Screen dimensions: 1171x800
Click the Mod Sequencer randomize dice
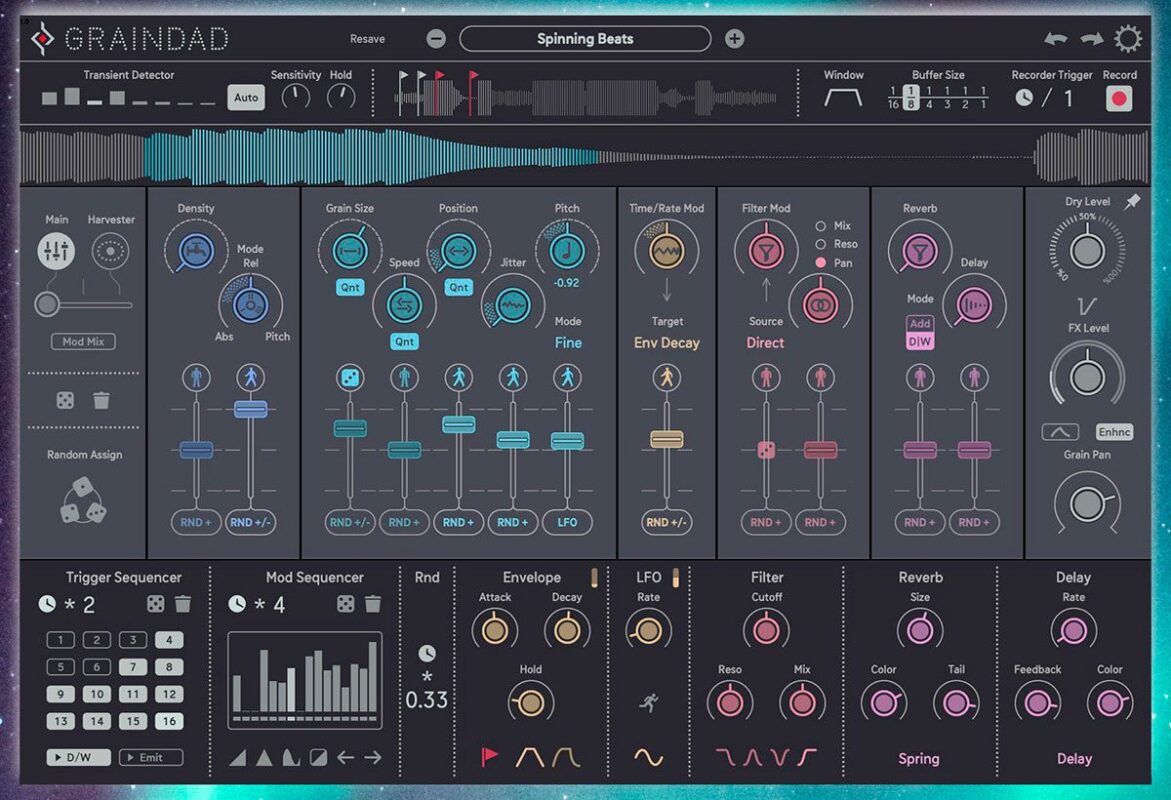click(x=345, y=604)
